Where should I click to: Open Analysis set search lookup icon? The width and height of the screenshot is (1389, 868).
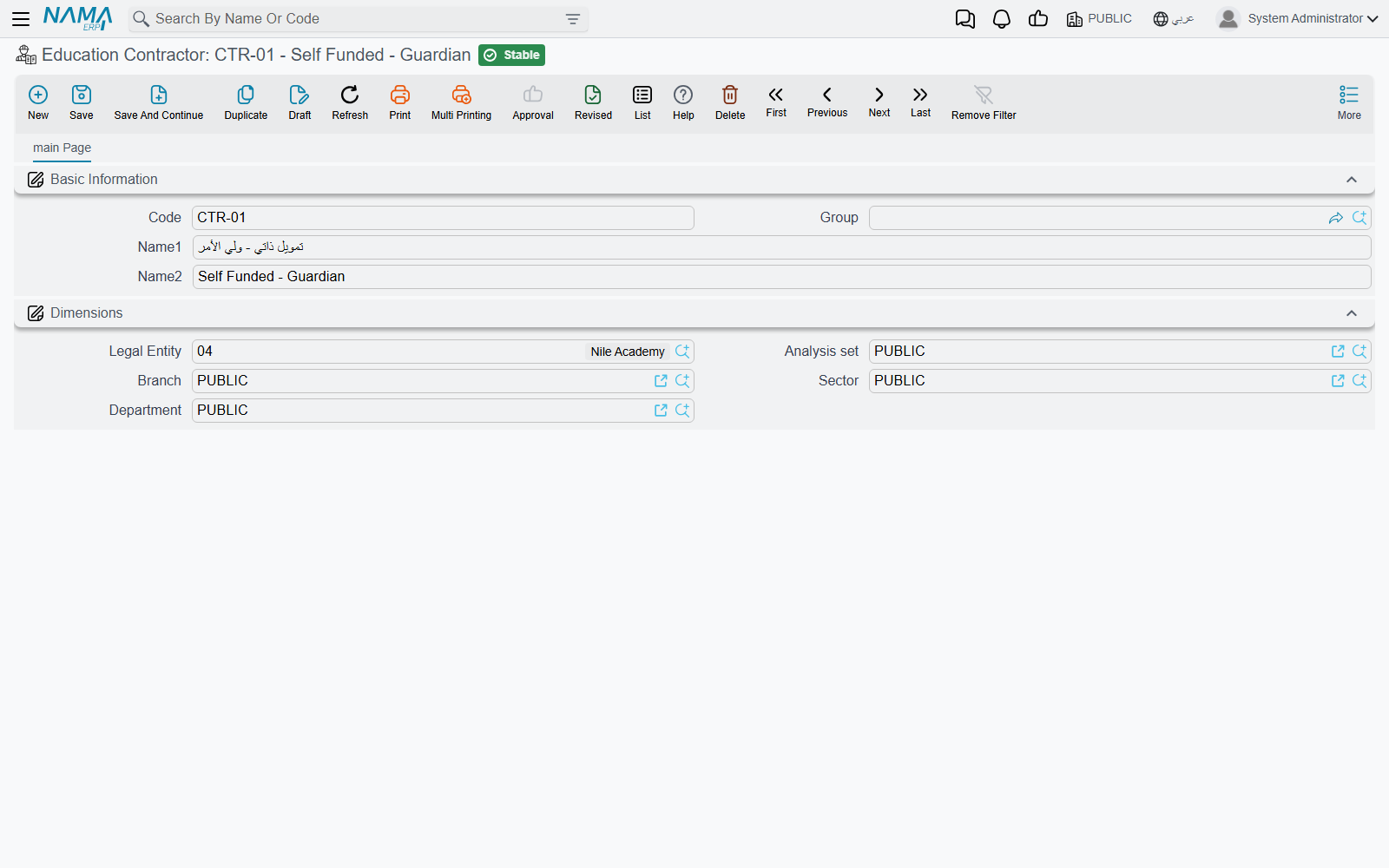[1359, 352]
